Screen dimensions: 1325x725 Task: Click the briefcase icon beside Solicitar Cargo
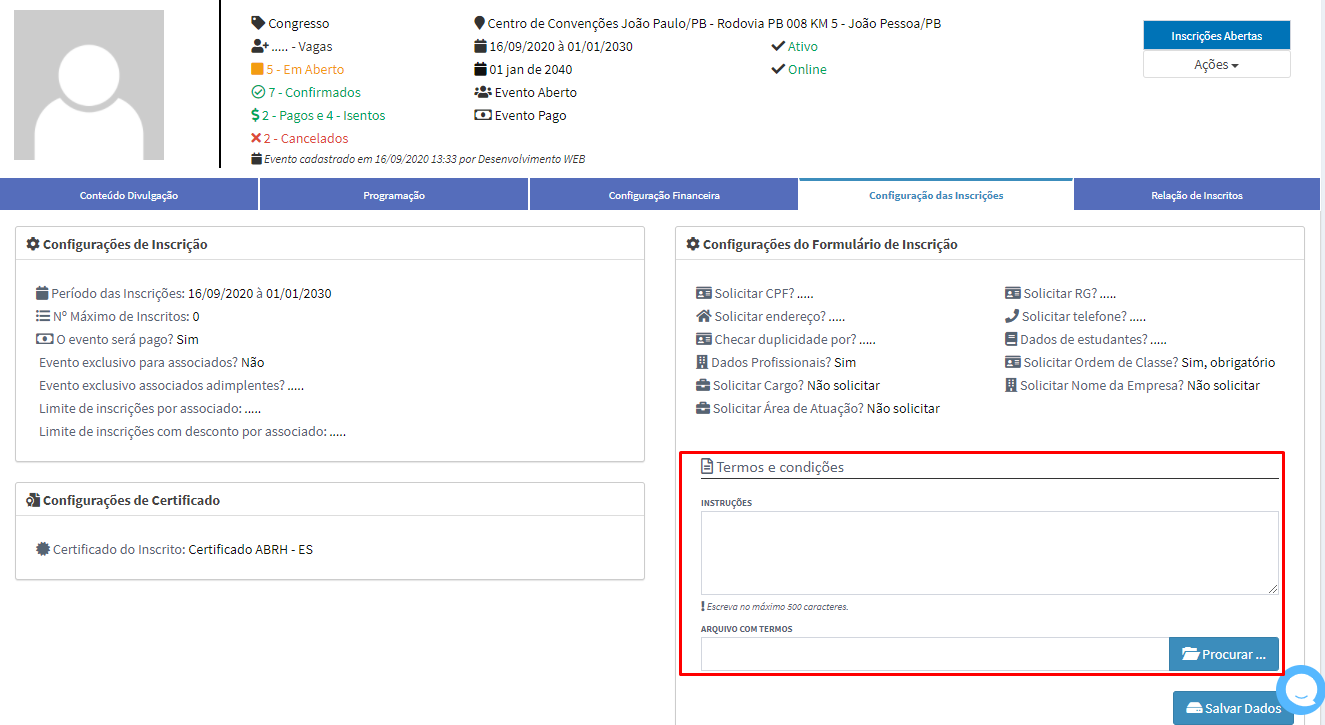click(703, 385)
